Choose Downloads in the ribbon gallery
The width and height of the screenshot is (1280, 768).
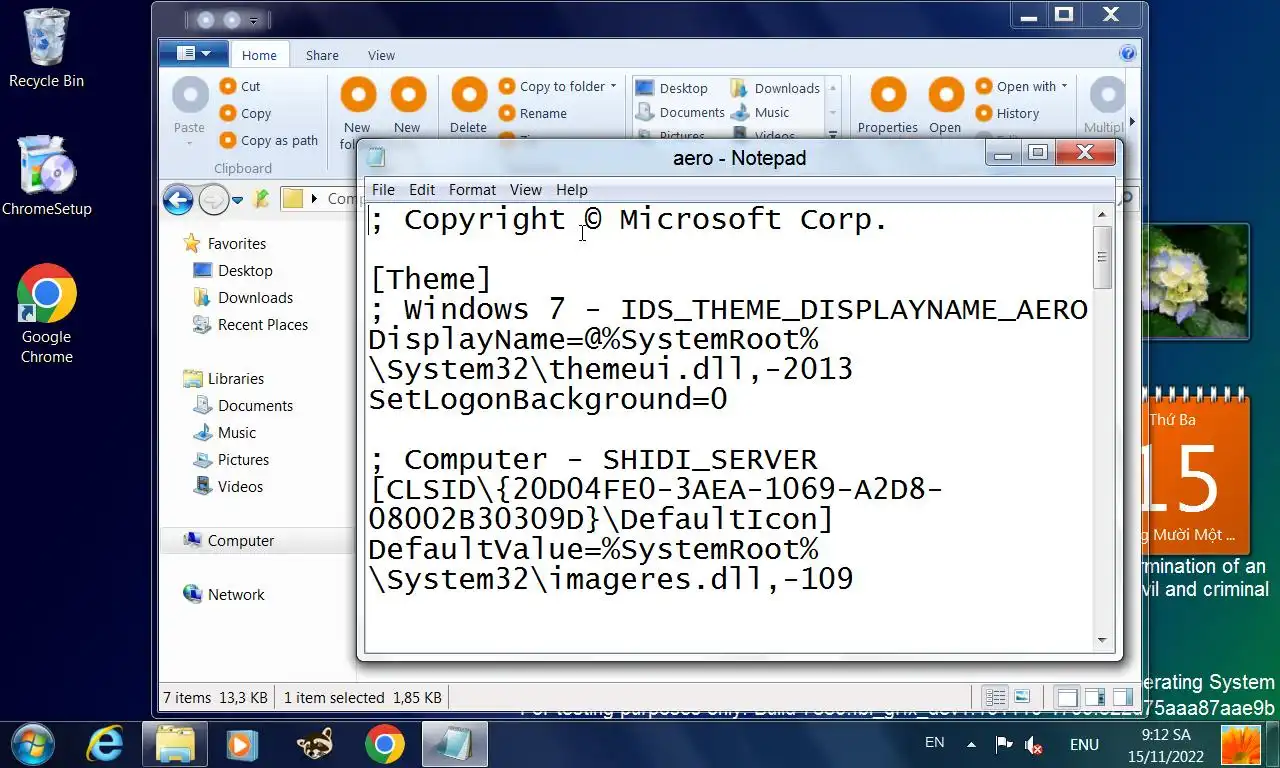(x=775, y=88)
